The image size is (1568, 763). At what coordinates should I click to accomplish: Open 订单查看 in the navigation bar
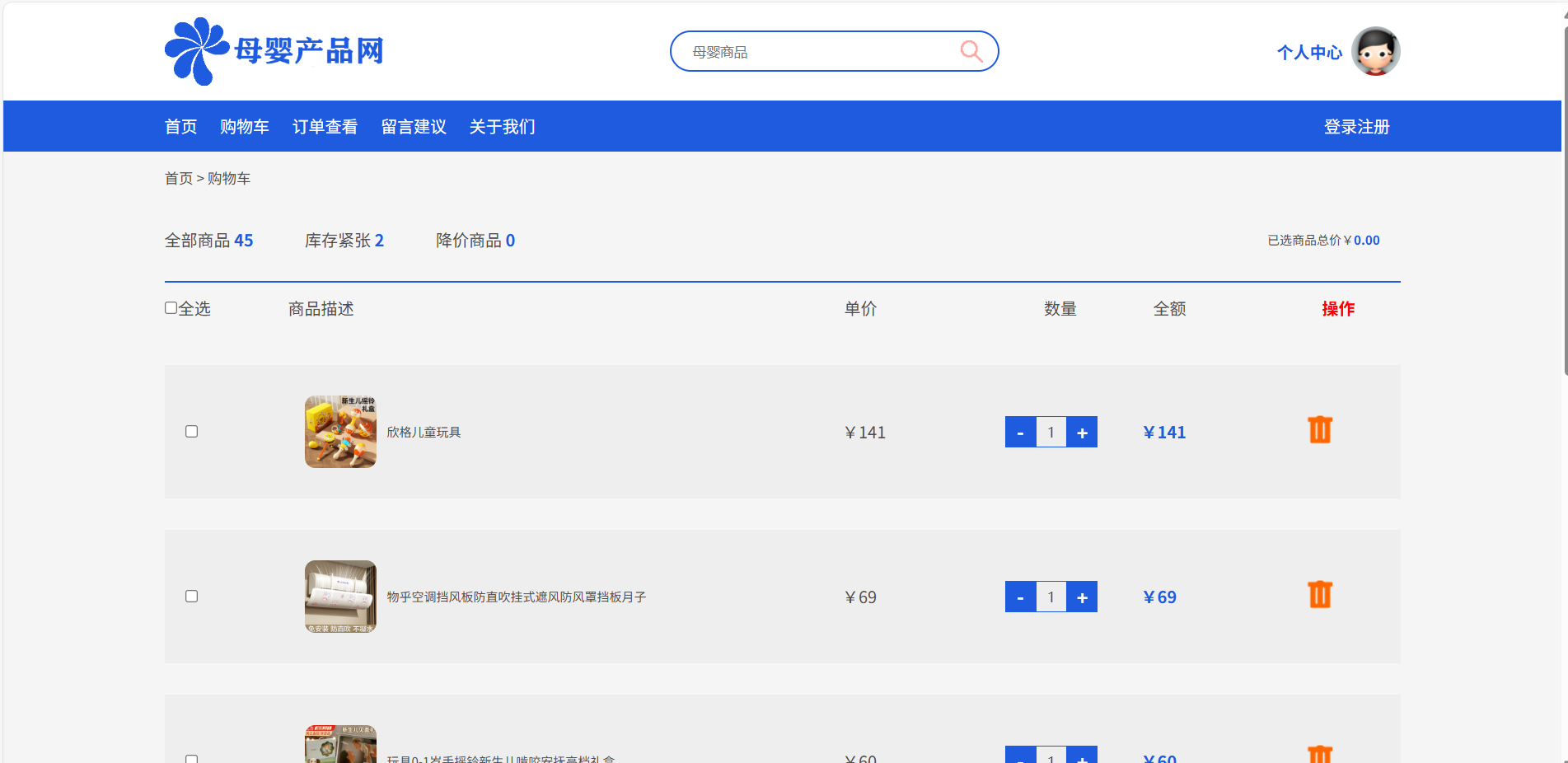325,127
